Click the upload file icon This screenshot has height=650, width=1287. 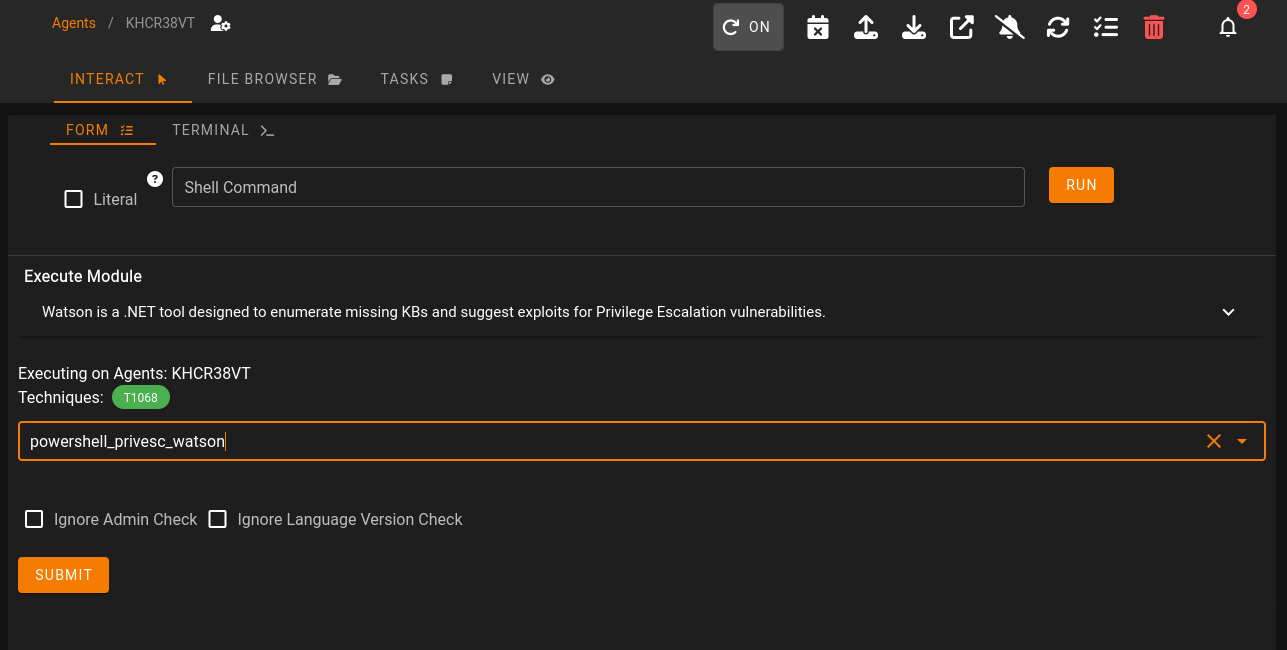(x=866, y=27)
